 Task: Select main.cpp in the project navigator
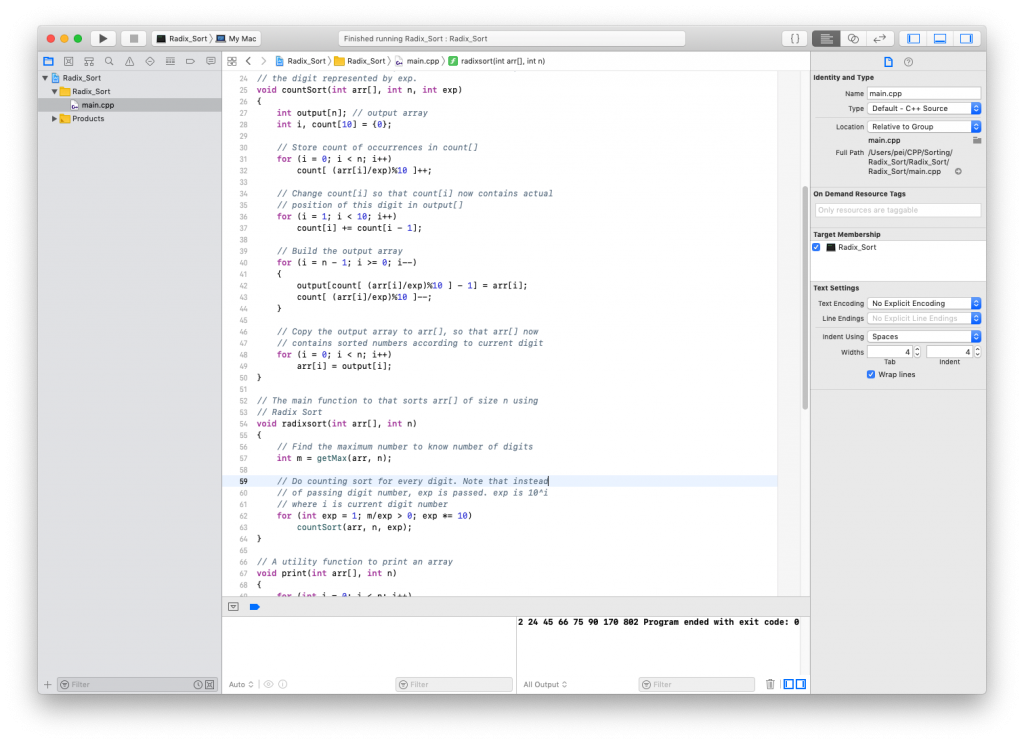click(97, 105)
